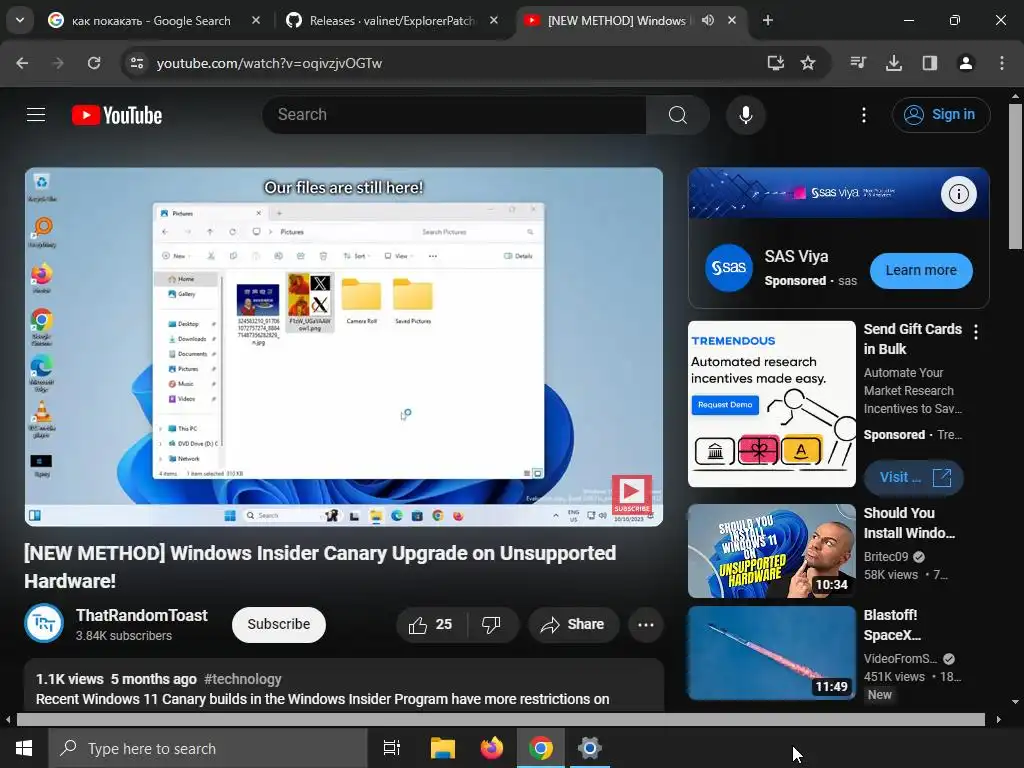Click the Sign in button
Viewport: 1024px width, 768px height.
tap(940, 115)
